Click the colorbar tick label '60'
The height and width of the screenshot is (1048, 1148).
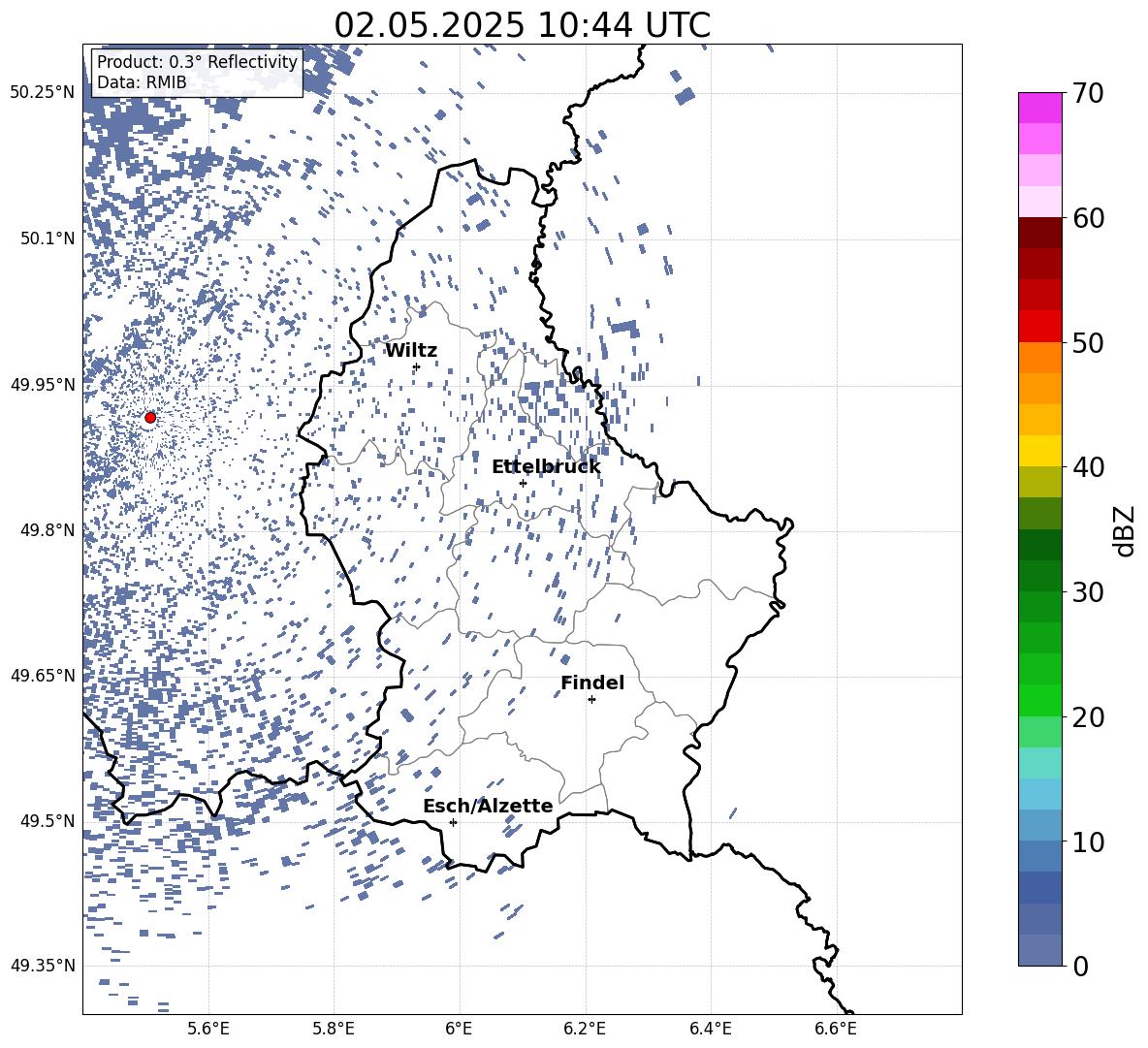tap(1088, 218)
